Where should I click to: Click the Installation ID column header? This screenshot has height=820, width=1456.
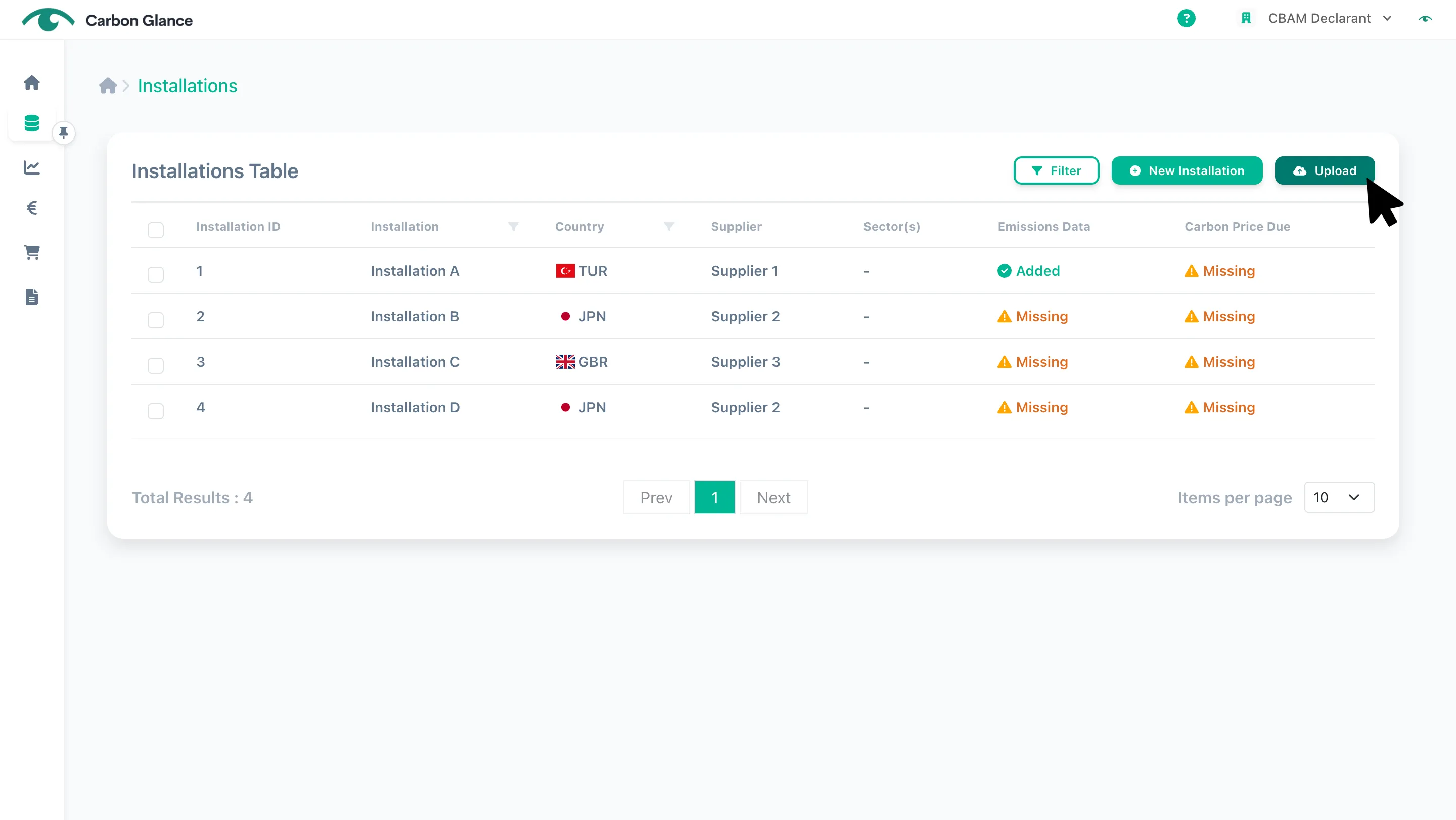(238, 226)
